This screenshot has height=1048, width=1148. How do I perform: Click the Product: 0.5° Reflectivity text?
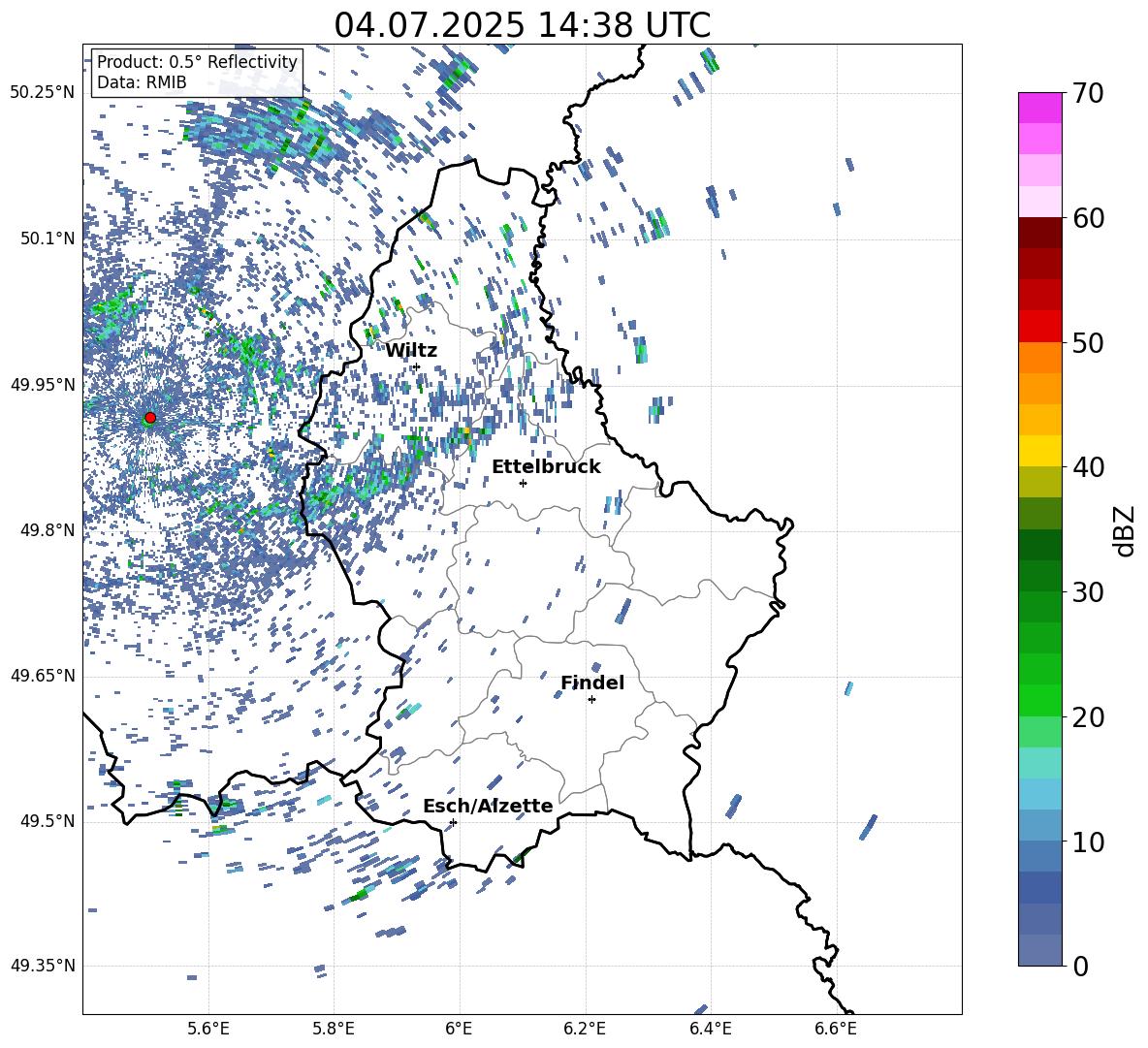point(197,61)
